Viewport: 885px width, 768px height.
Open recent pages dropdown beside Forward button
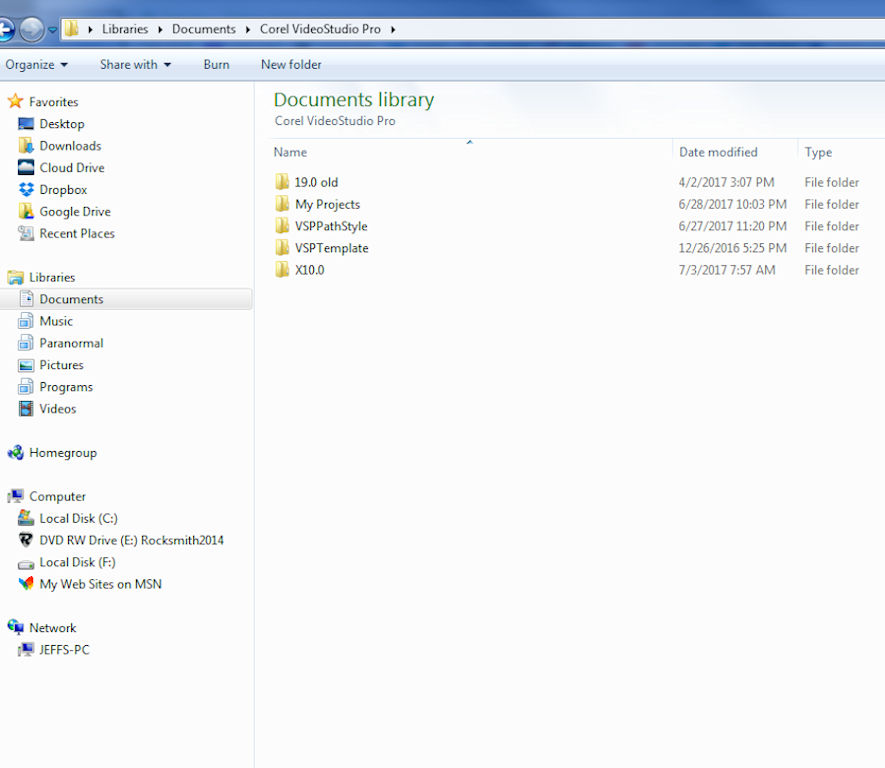click(52, 30)
